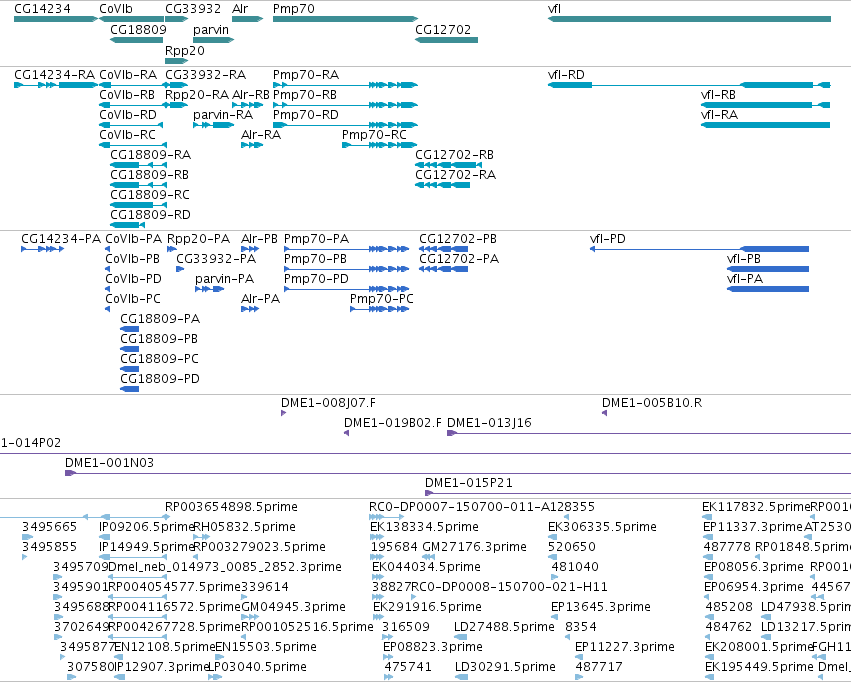Select the DME1-015P21 clone start
The image size is (851, 682).
(x=429, y=493)
